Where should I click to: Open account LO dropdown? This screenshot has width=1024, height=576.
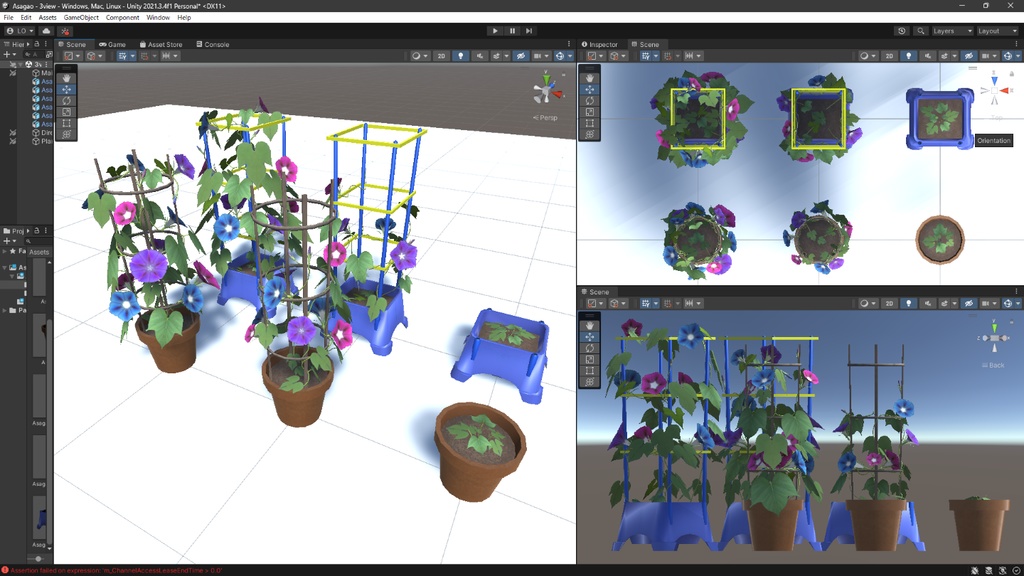pyautogui.click(x=20, y=31)
